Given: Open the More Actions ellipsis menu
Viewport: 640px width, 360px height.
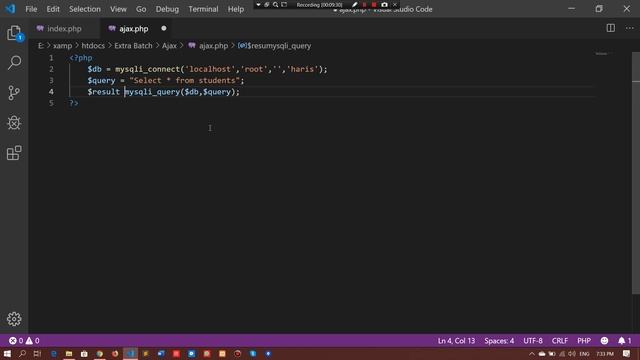Looking at the screenshot, I should pos(630,28).
